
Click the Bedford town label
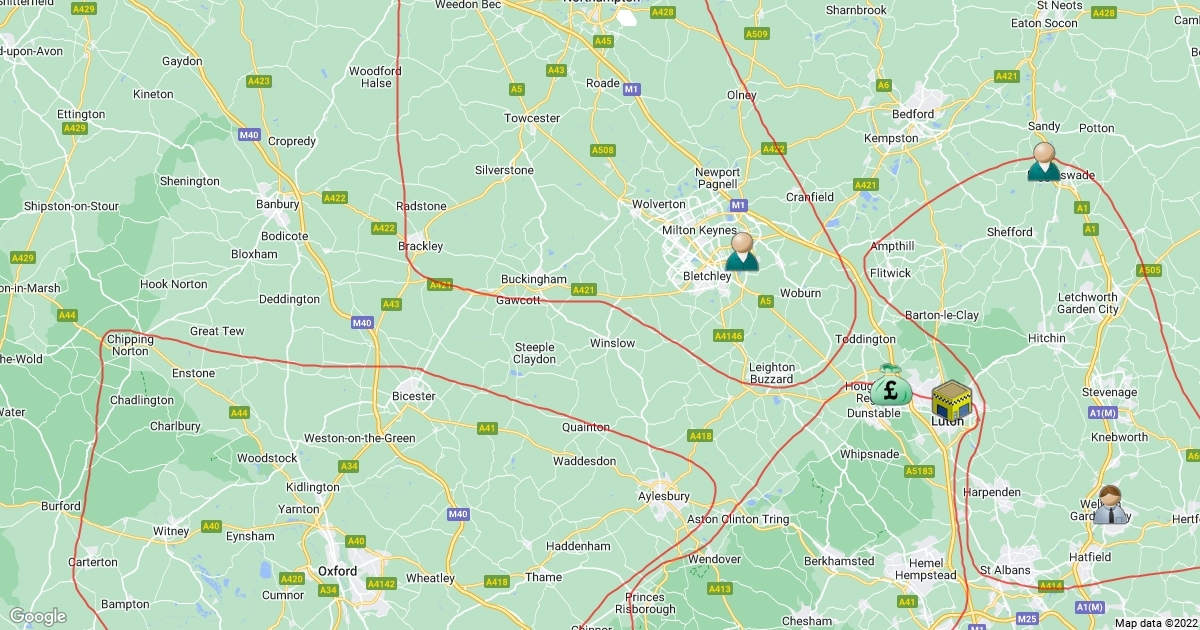pyautogui.click(x=913, y=114)
